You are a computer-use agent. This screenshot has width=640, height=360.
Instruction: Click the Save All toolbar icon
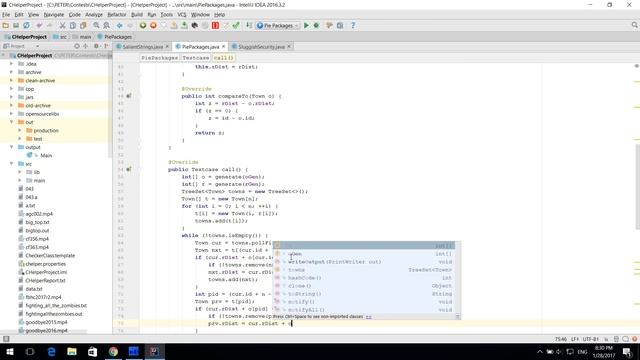(16, 25)
